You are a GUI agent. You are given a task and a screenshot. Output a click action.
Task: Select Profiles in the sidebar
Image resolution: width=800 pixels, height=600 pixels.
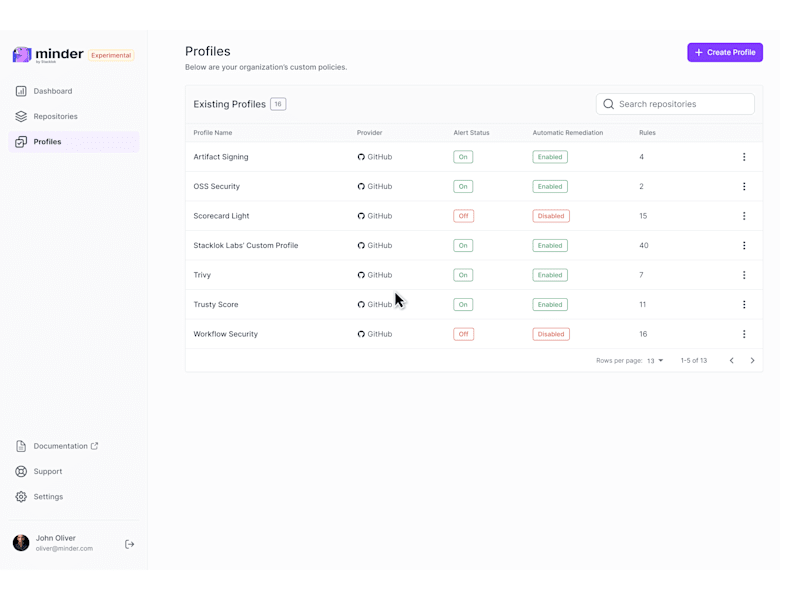[x=74, y=142]
